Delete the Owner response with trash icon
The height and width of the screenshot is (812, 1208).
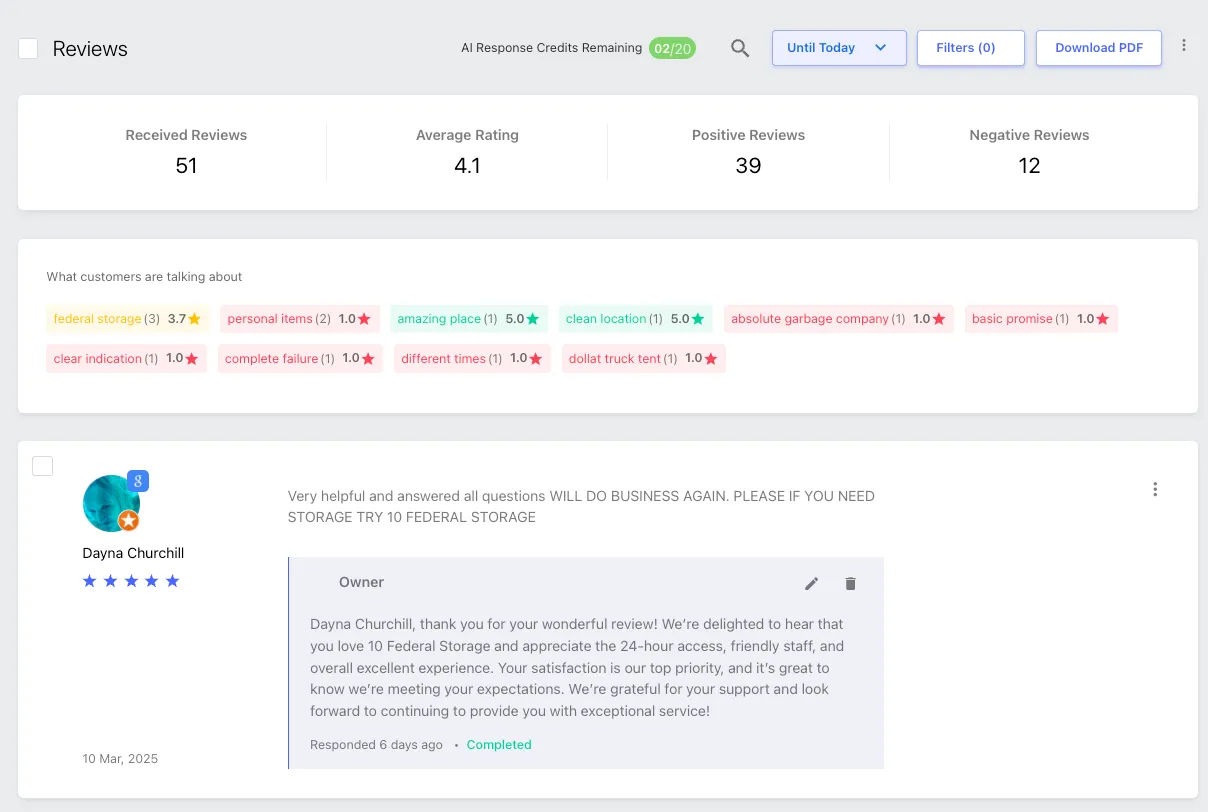click(850, 583)
